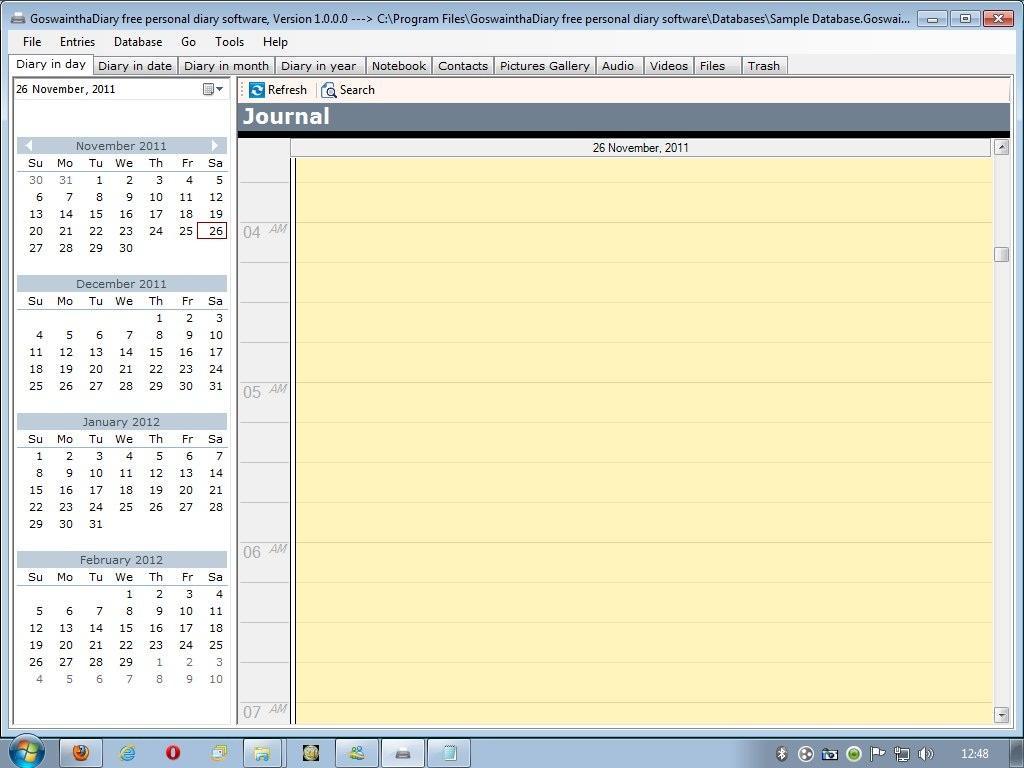Open Opera from the taskbar

[172, 753]
